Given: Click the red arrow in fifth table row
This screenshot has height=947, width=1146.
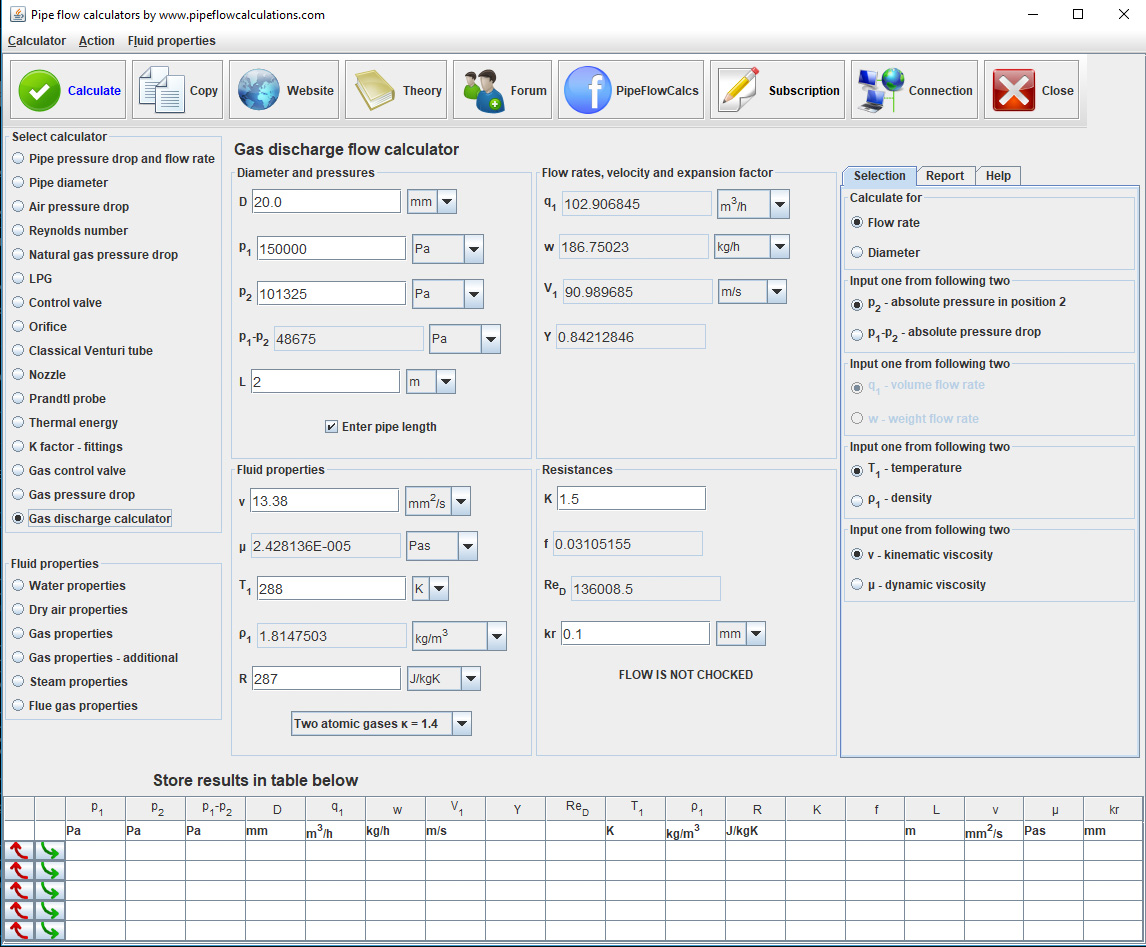Looking at the screenshot, I should point(19,930).
